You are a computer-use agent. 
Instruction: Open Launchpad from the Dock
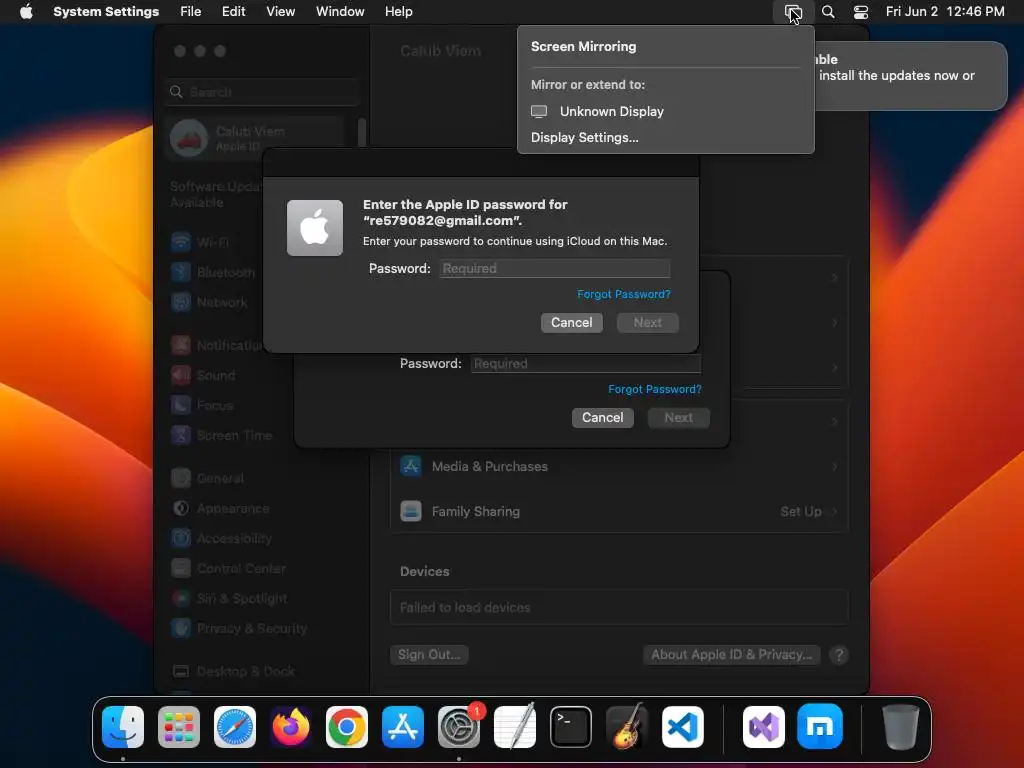pos(179,727)
